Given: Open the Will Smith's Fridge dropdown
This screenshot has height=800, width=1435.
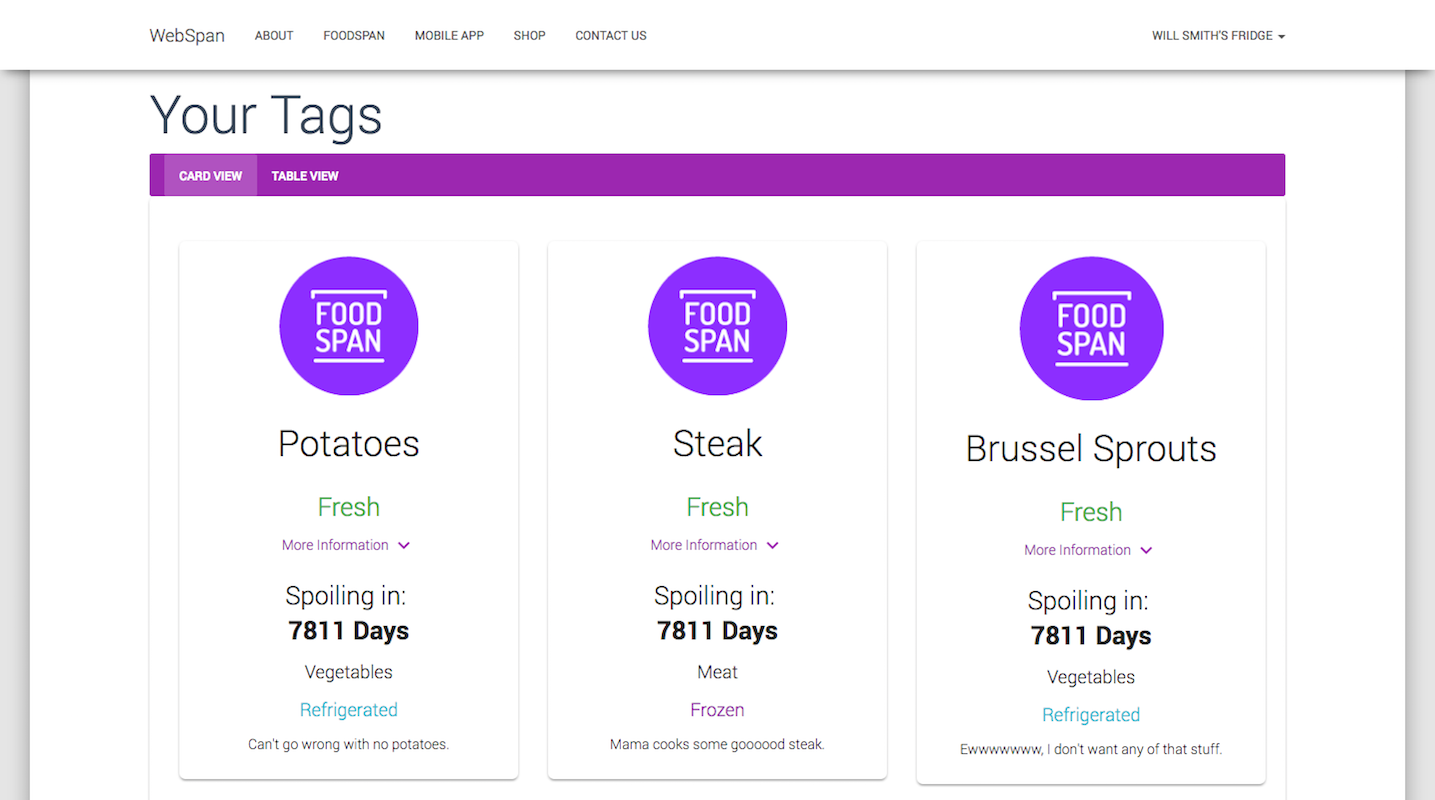Looking at the screenshot, I should (1218, 35).
